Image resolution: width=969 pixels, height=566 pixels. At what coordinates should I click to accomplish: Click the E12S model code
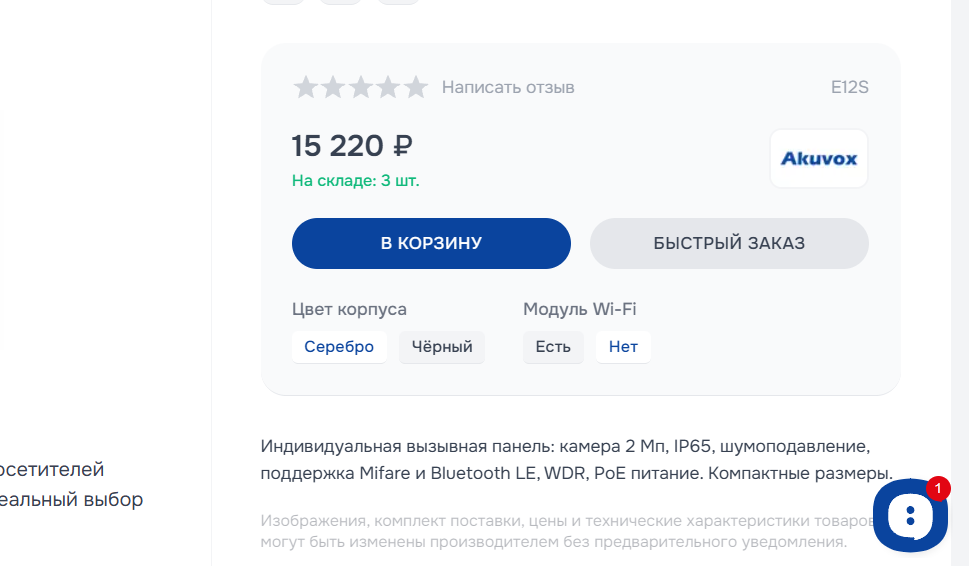[x=849, y=88]
